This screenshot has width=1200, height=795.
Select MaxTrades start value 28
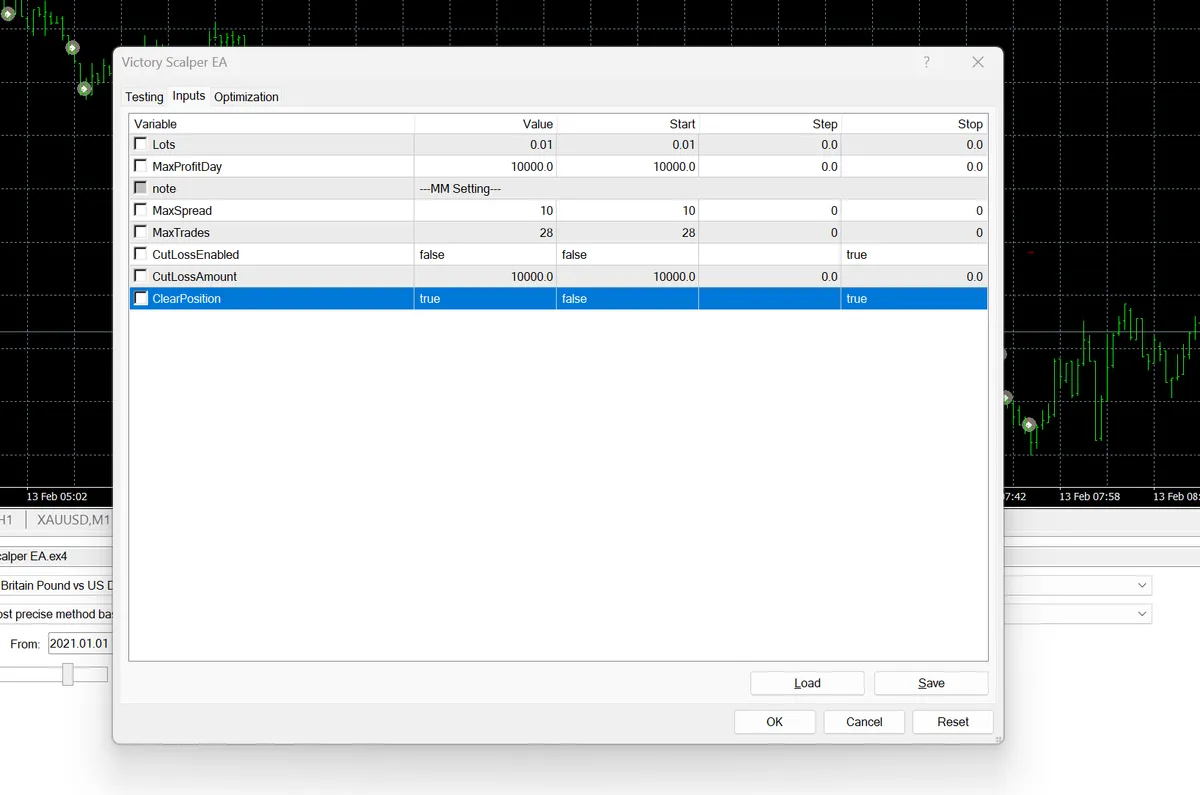[x=627, y=233]
